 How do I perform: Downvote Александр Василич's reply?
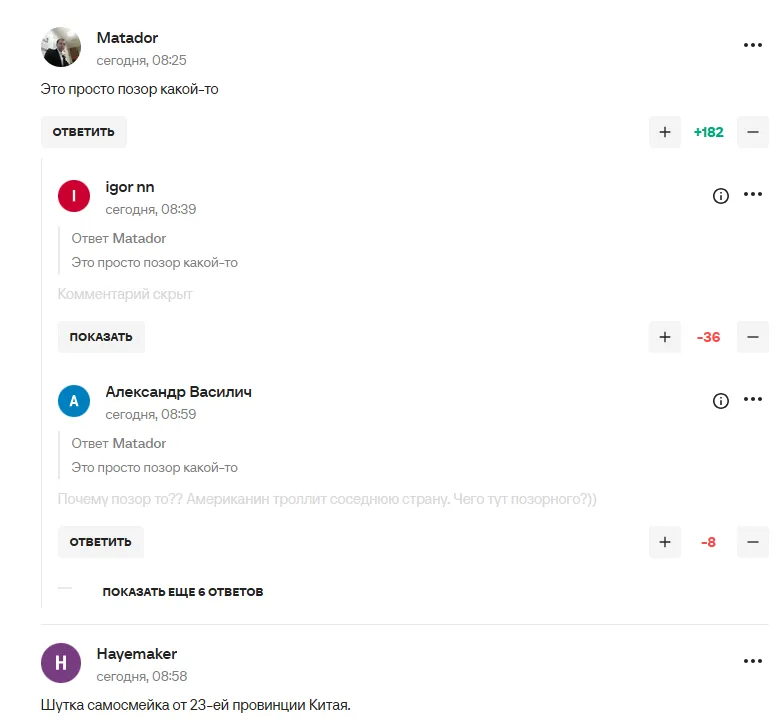tap(753, 542)
